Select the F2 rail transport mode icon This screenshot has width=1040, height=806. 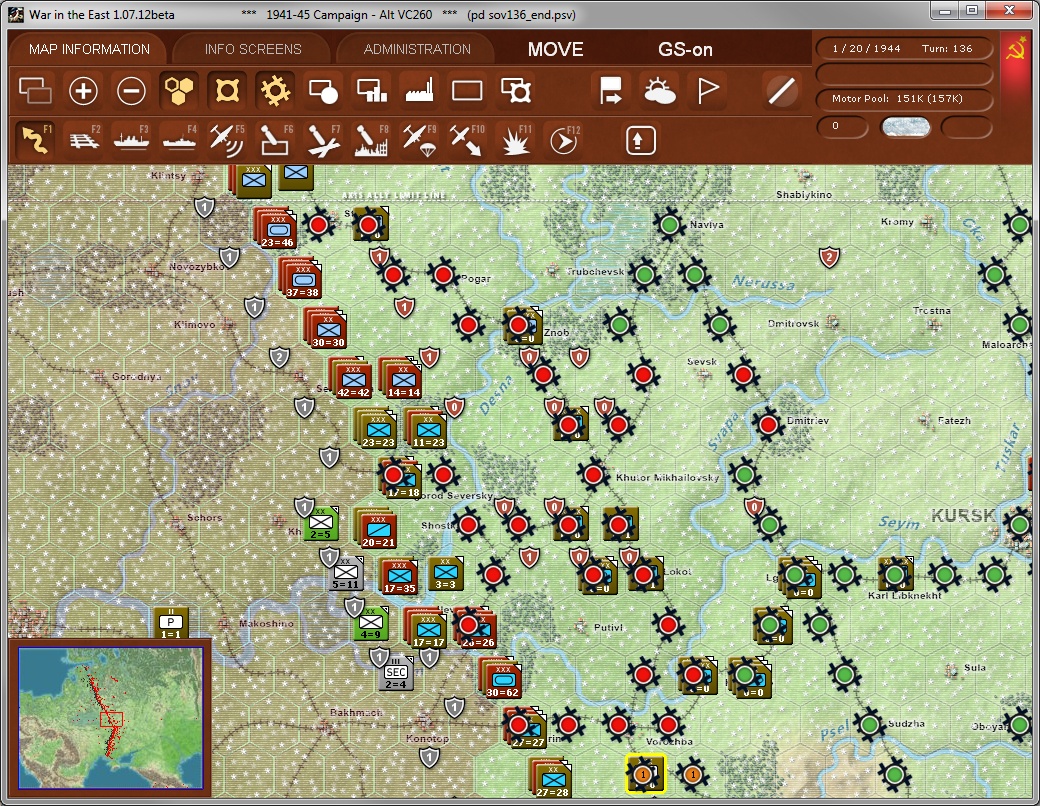tap(85, 139)
